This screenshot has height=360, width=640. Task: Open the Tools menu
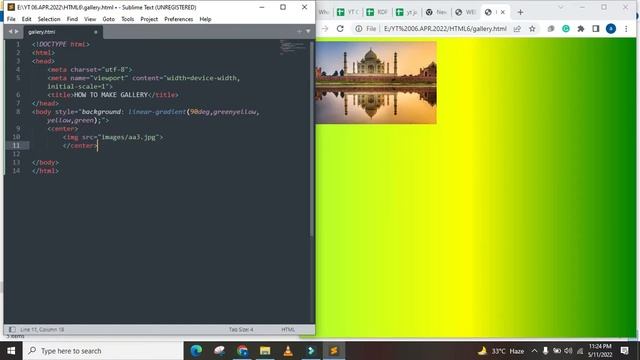[x=128, y=19]
